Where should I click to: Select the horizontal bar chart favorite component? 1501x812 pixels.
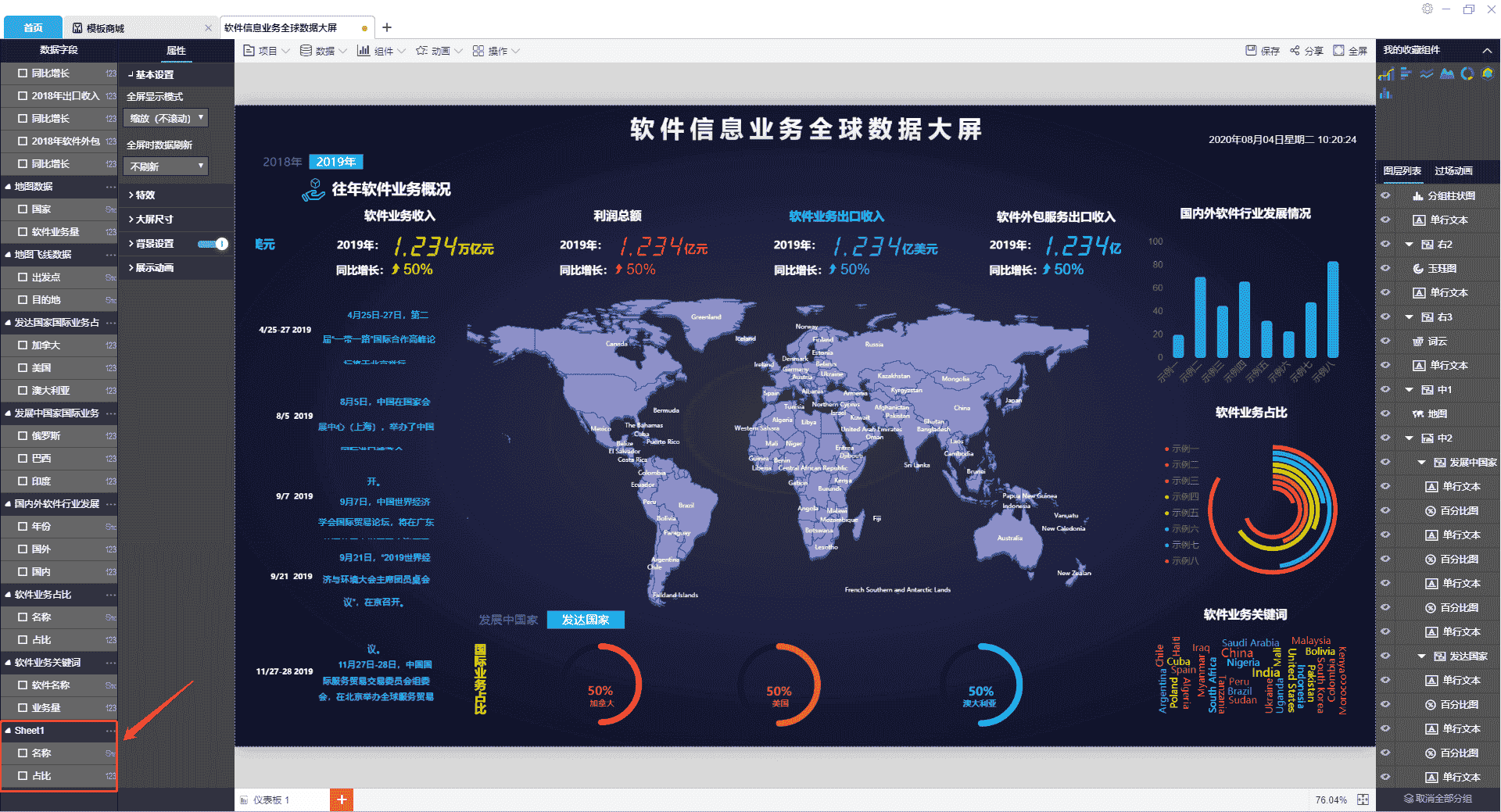tap(1406, 73)
